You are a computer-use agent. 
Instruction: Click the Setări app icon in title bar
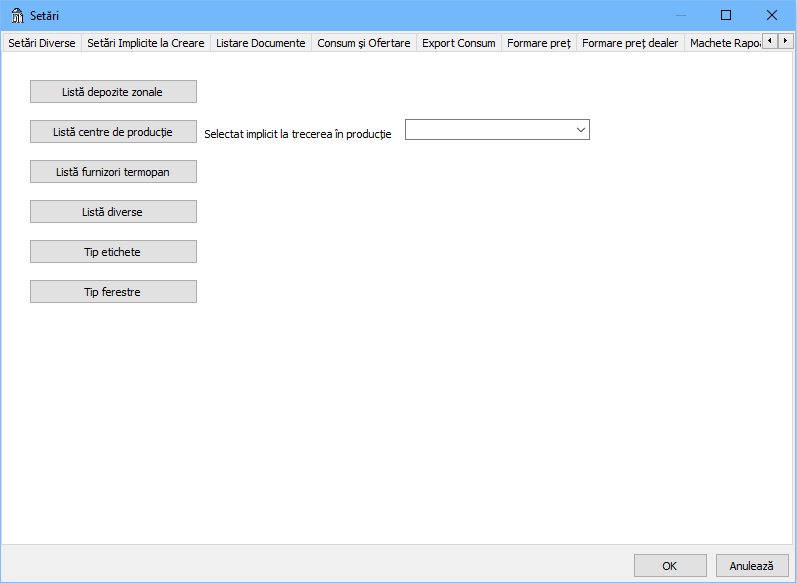coord(16,15)
